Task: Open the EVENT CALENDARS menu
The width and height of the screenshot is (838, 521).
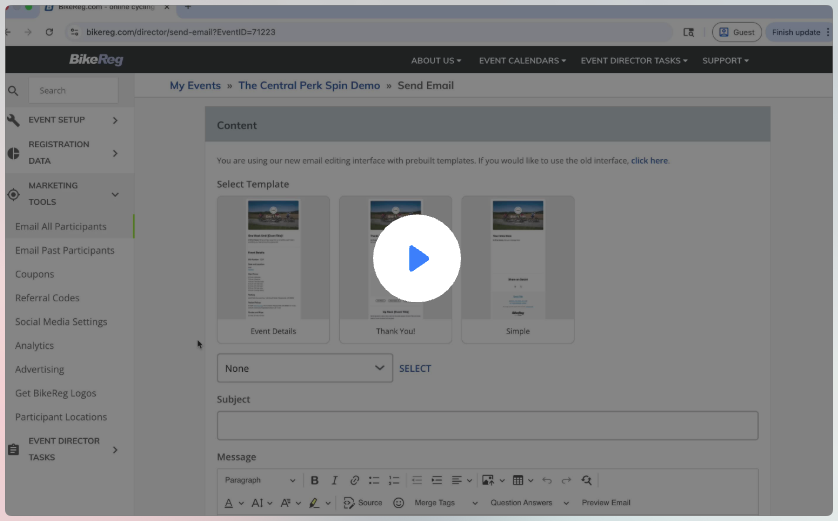Action: 522,61
